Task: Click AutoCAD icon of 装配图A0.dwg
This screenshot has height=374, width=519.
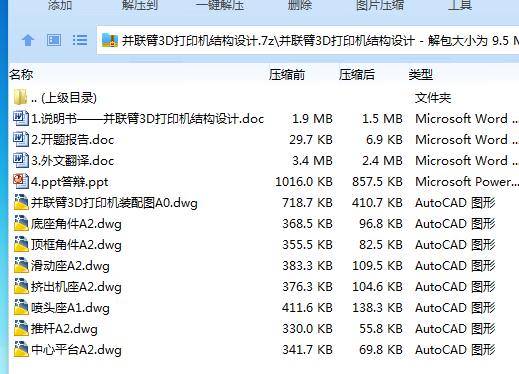Action: 21,202
